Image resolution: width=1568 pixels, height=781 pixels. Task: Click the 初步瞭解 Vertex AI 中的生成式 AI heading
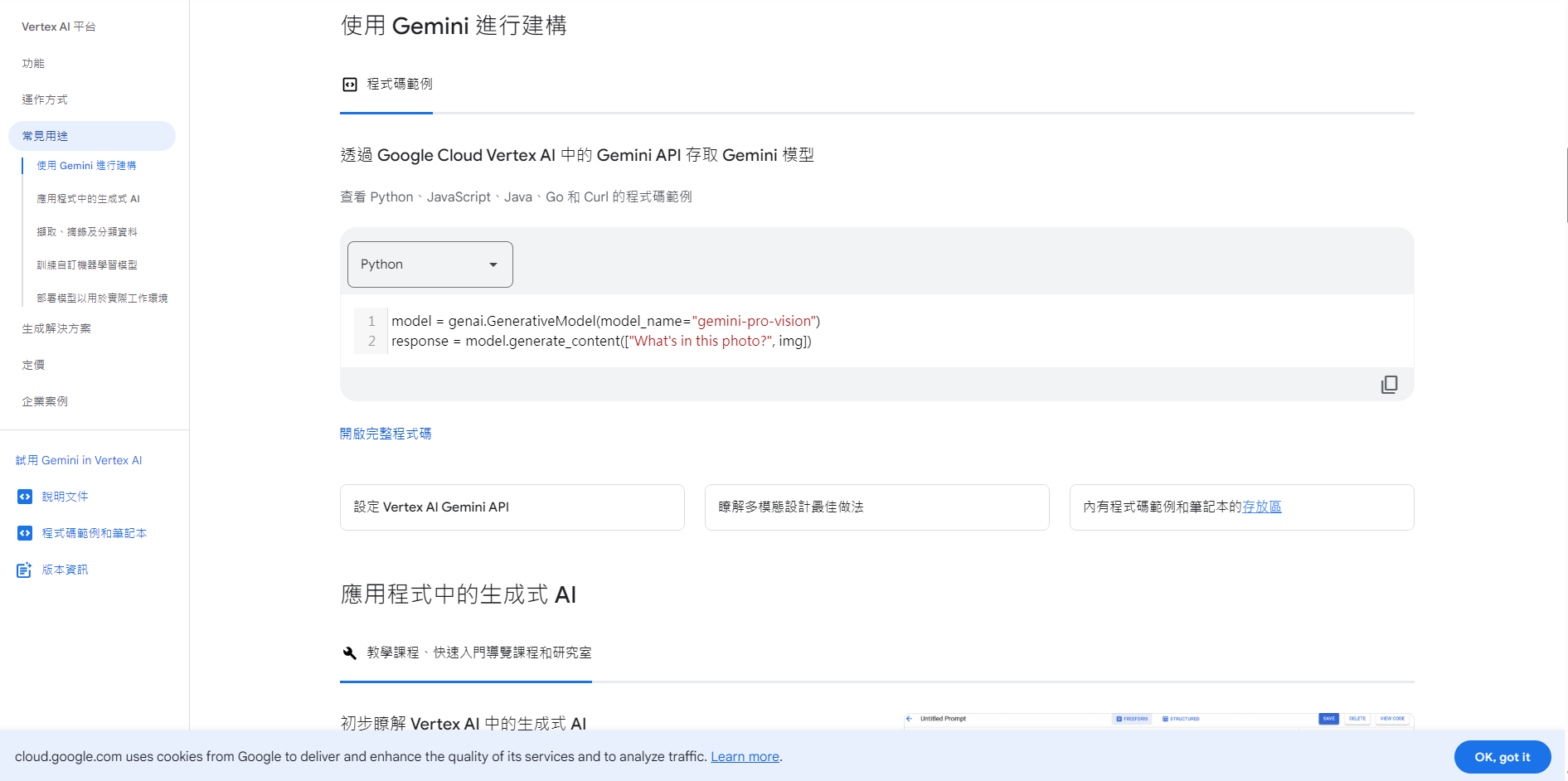point(464,723)
